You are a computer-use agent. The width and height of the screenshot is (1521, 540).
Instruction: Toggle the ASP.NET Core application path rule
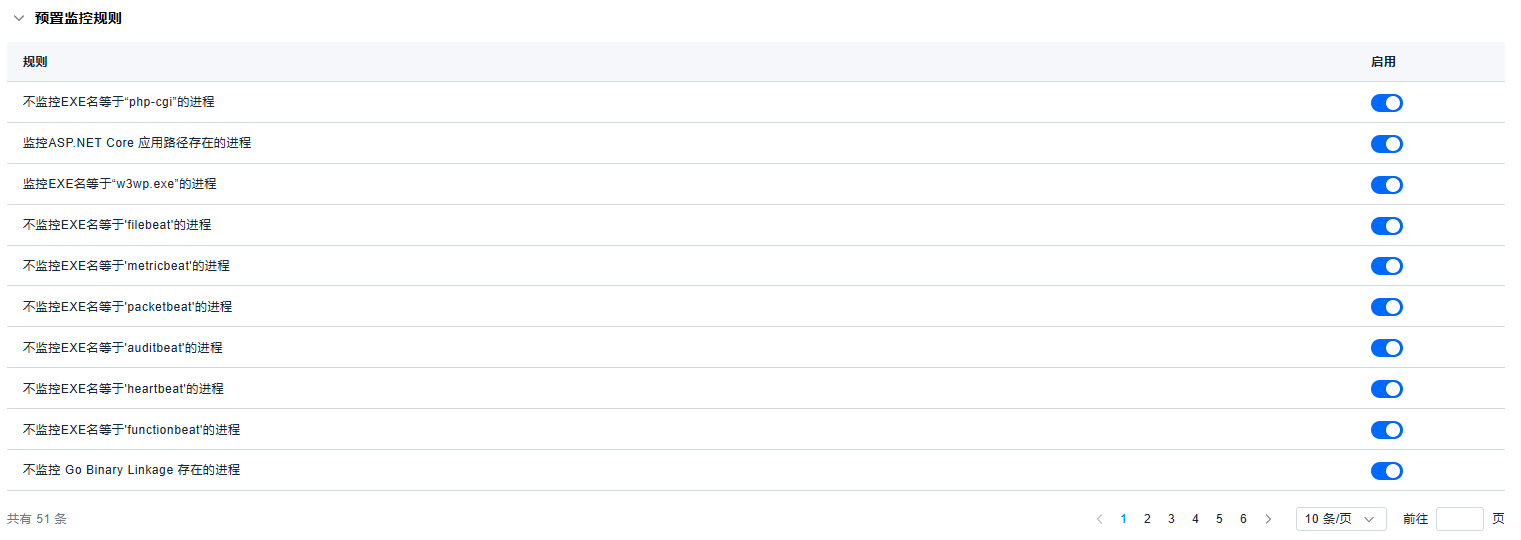coord(1386,144)
